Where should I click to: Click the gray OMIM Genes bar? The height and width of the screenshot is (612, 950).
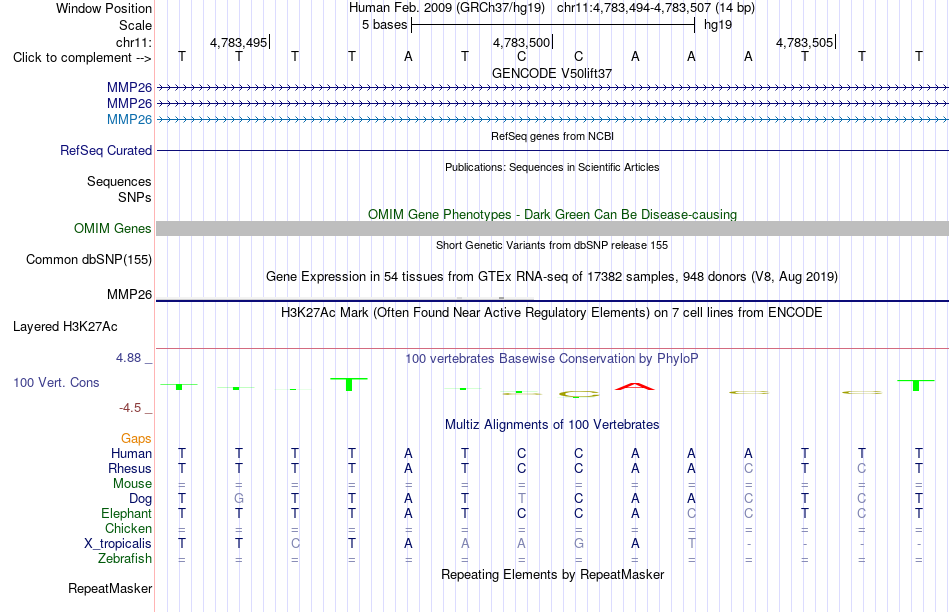pyautogui.click(x=553, y=228)
